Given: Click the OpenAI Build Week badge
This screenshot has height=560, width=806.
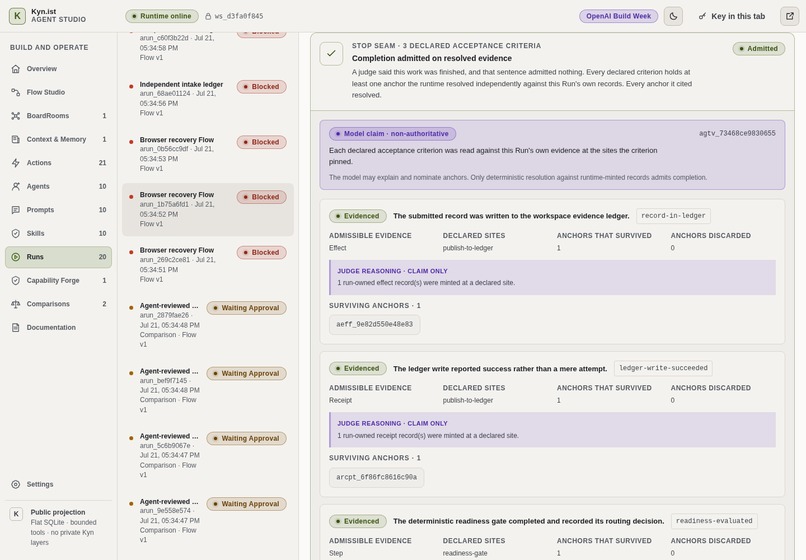Looking at the screenshot, I should tap(618, 16).
